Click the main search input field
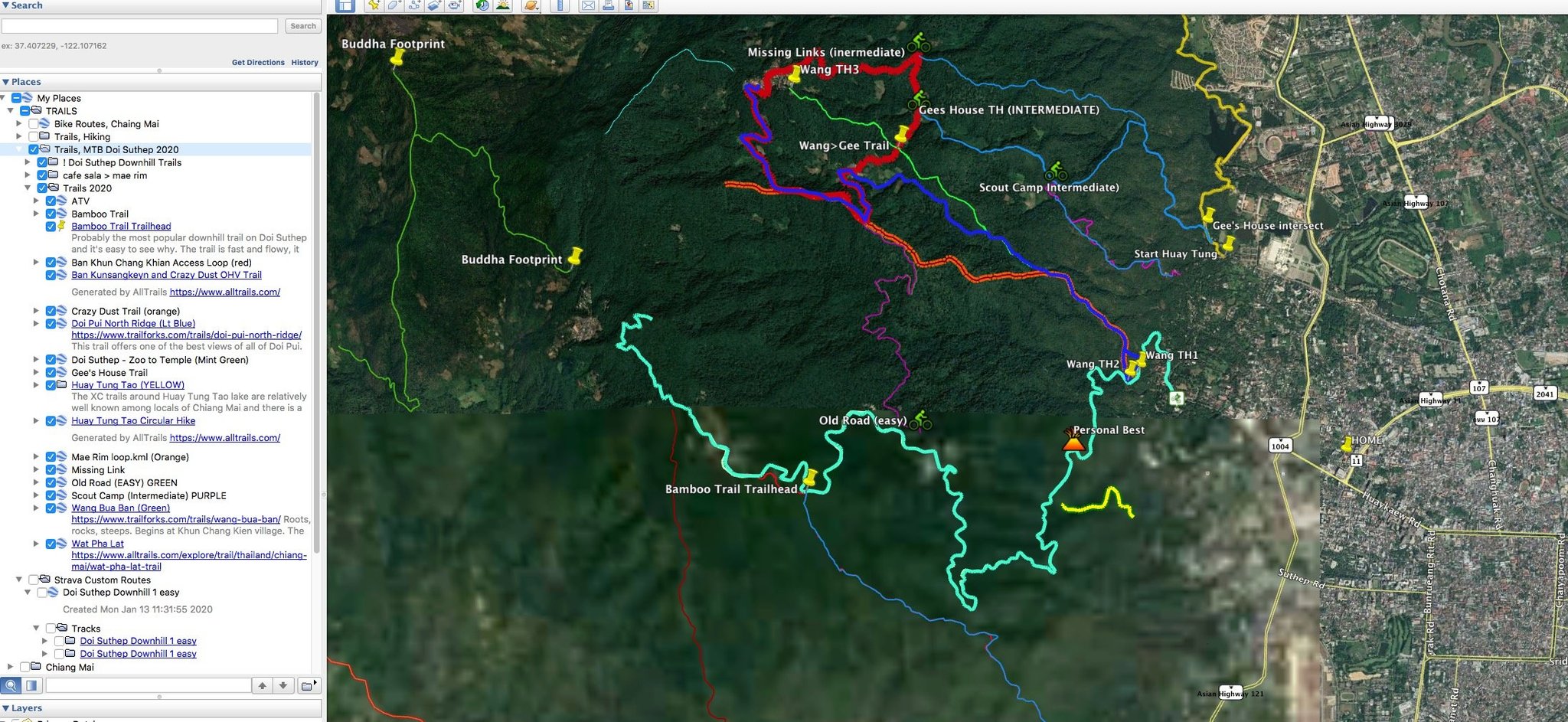The height and width of the screenshot is (722, 1568). pos(139,26)
